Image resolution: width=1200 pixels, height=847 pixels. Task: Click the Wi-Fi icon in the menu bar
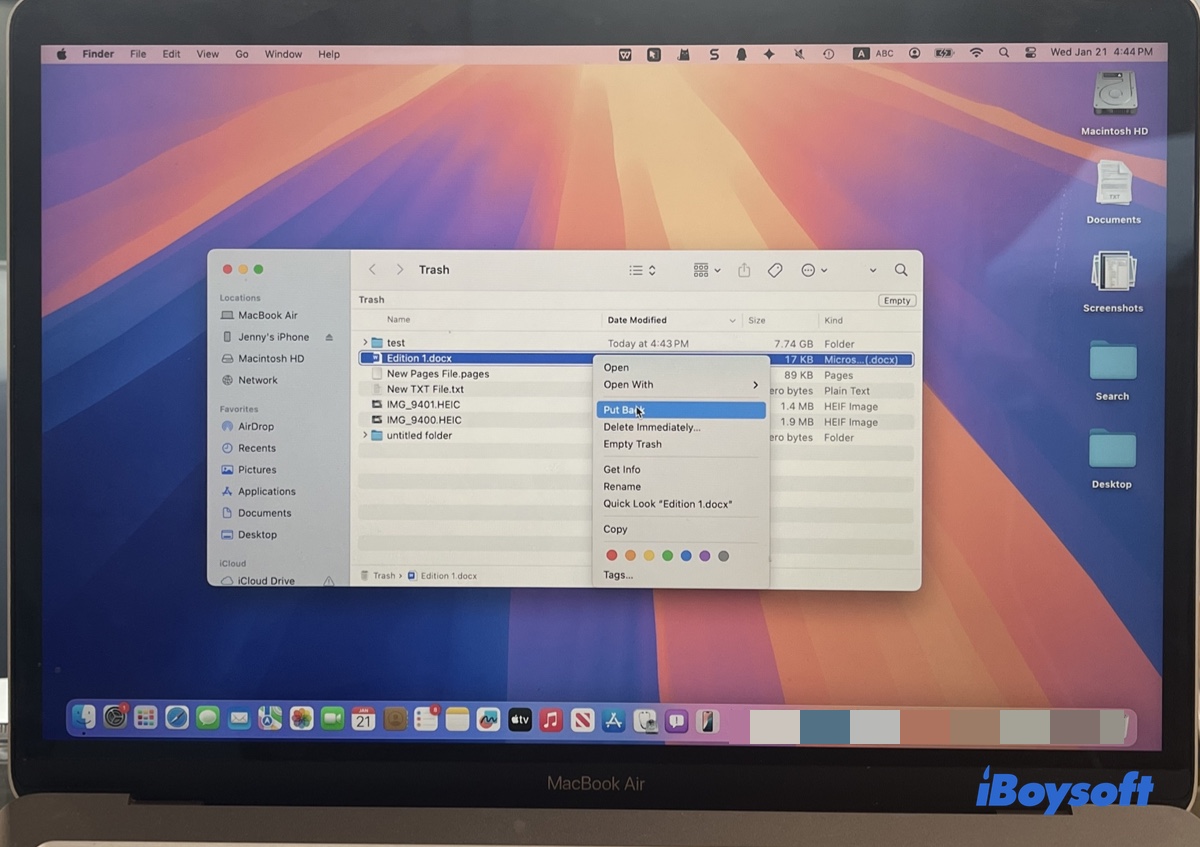[x=976, y=53]
